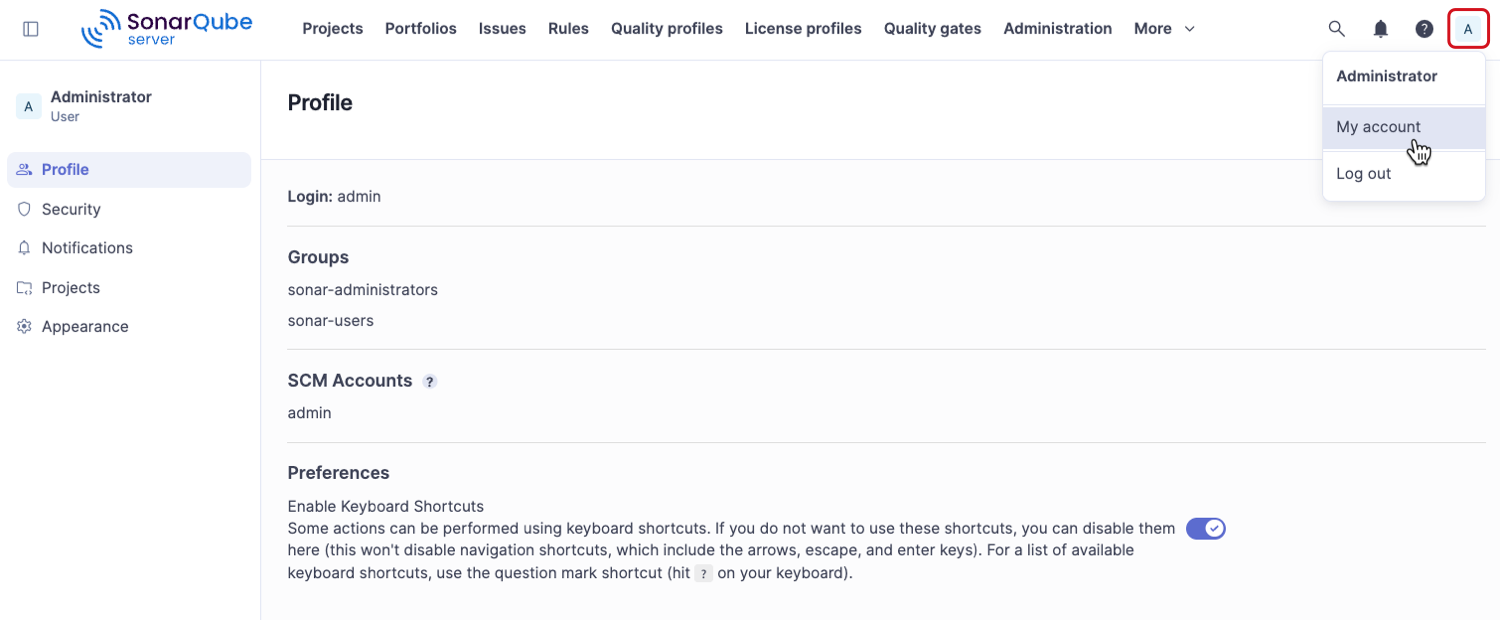Disable keyboard shortcuts with the toggle

pyautogui.click(x=1205, y=528)
